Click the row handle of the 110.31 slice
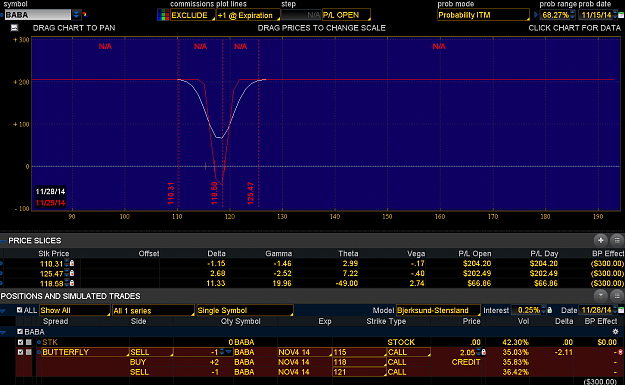The image size is (625, 385). coord(1,263)
